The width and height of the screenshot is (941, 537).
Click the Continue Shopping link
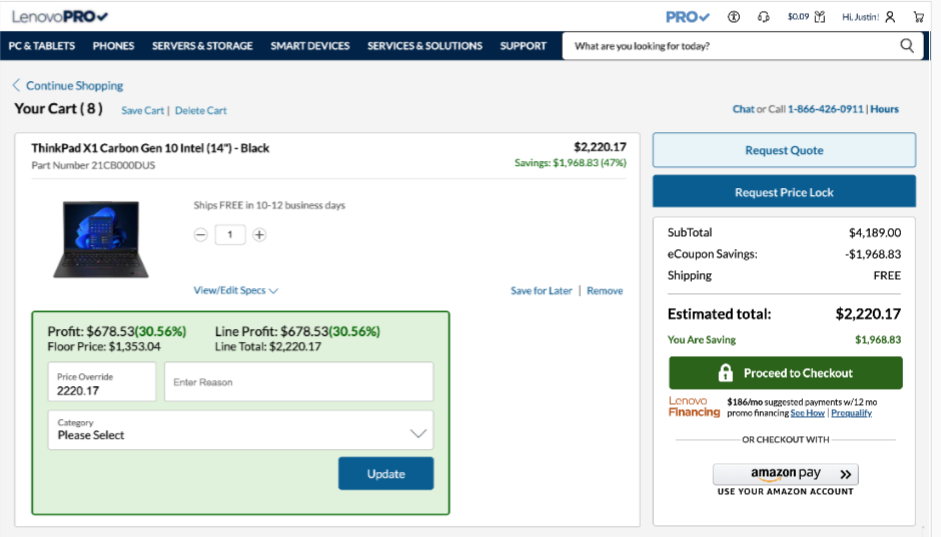click(x=74, y=85)
